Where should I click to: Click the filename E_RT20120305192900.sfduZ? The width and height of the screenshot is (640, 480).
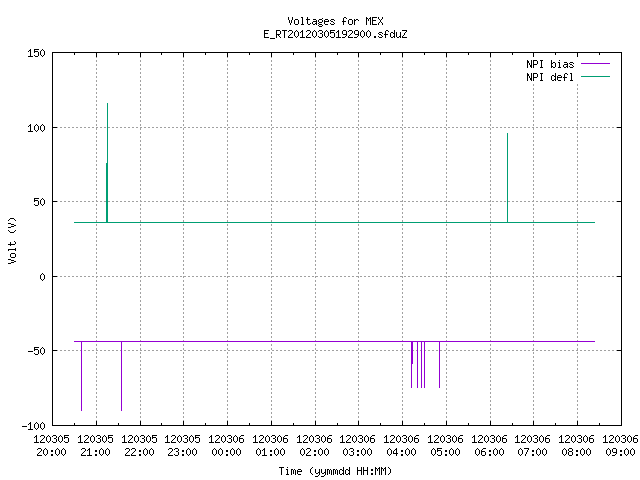click(335, 34)
